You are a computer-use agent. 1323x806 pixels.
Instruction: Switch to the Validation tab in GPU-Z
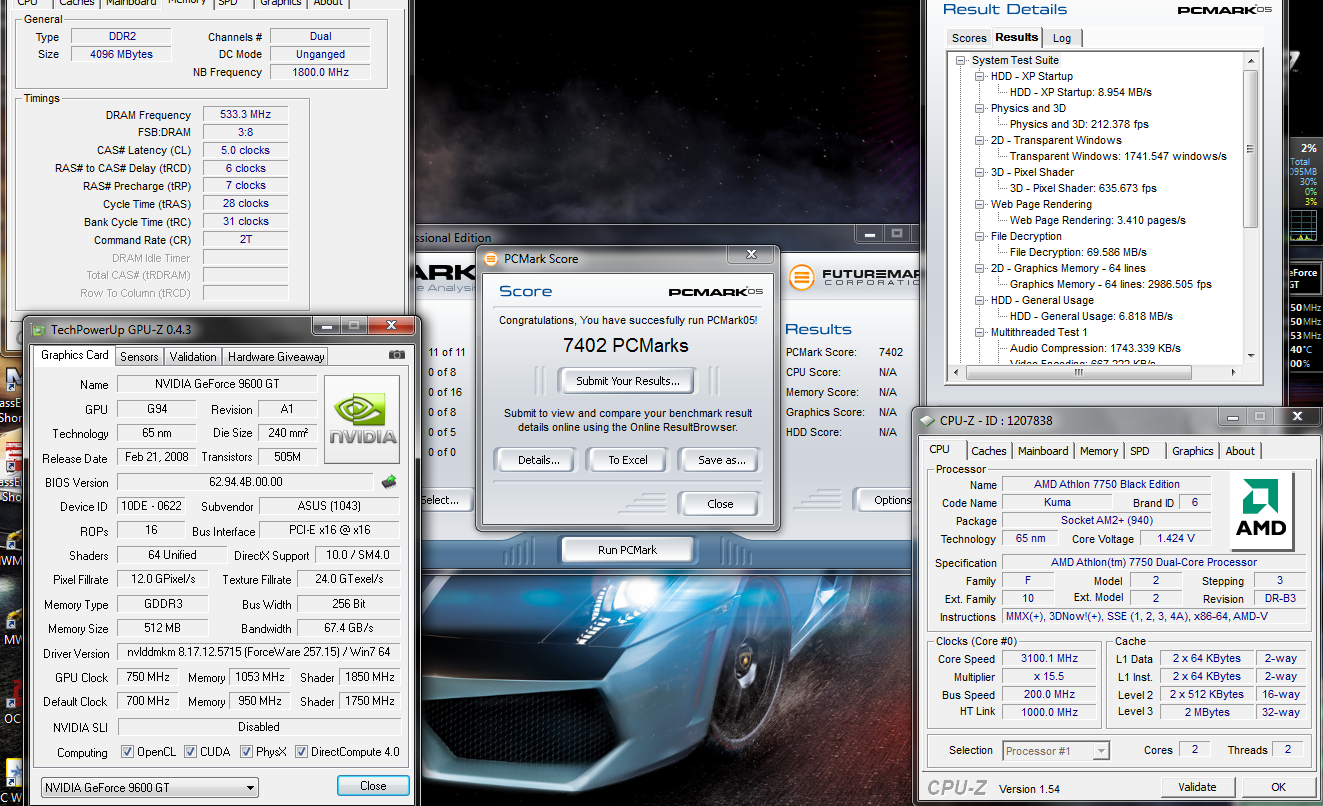coord(193,357)
